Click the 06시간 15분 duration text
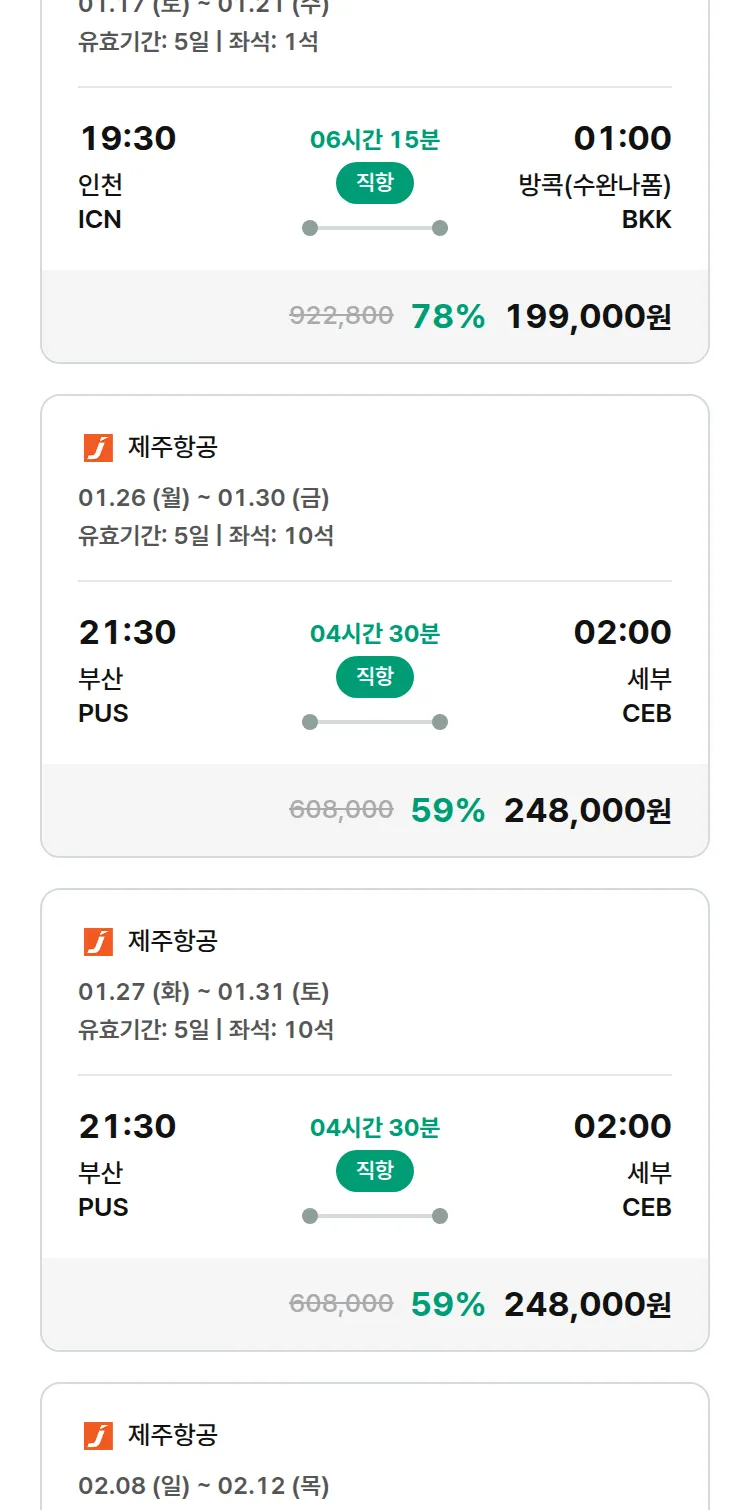 [x=374, y=139]
